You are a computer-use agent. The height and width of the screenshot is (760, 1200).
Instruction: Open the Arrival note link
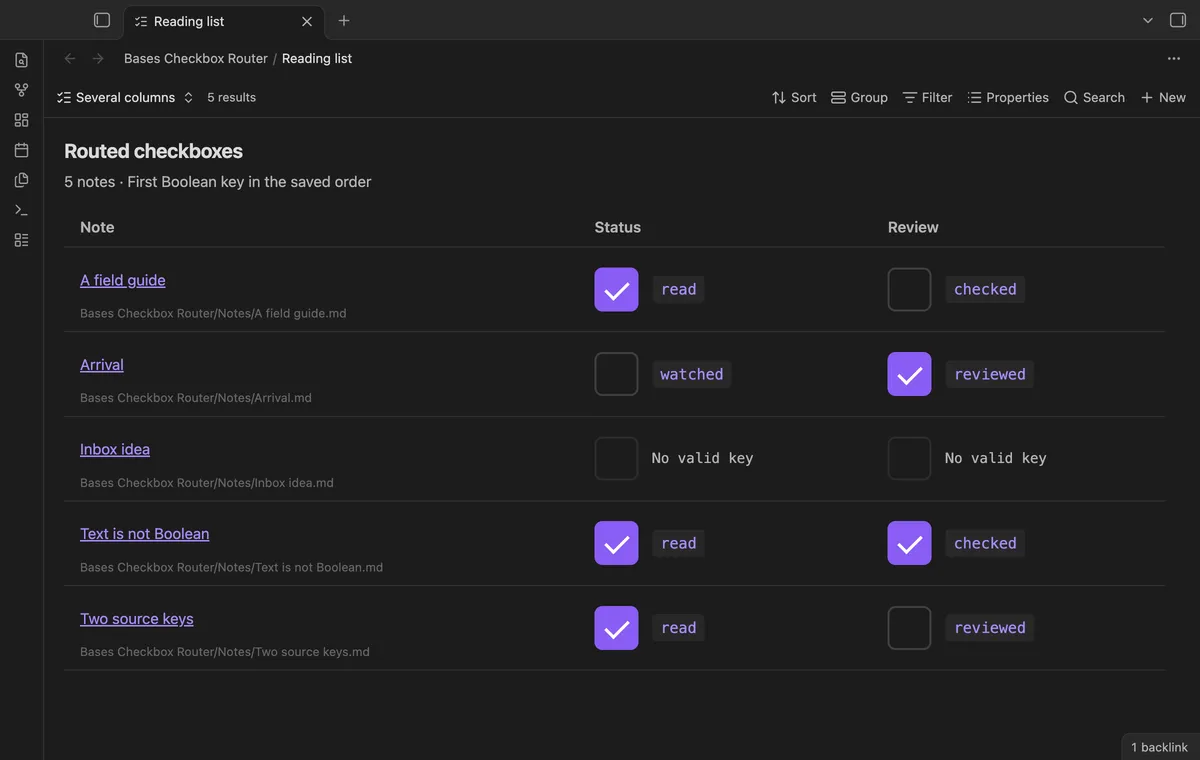pos(102,365)
